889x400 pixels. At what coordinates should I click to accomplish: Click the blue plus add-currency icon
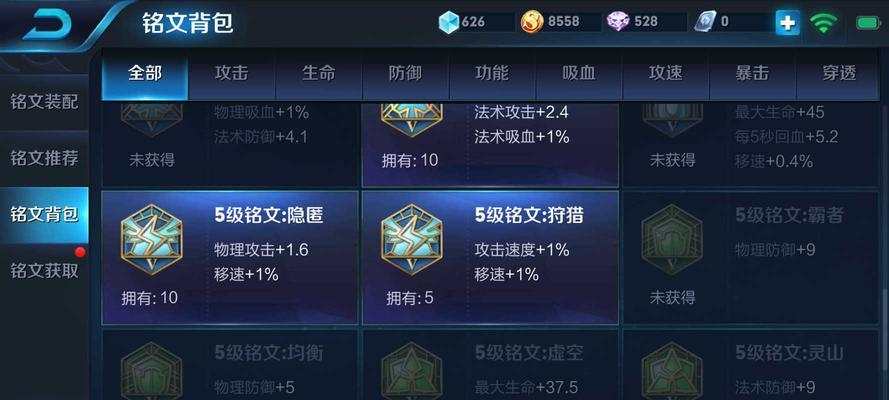(x=788, y=23)
